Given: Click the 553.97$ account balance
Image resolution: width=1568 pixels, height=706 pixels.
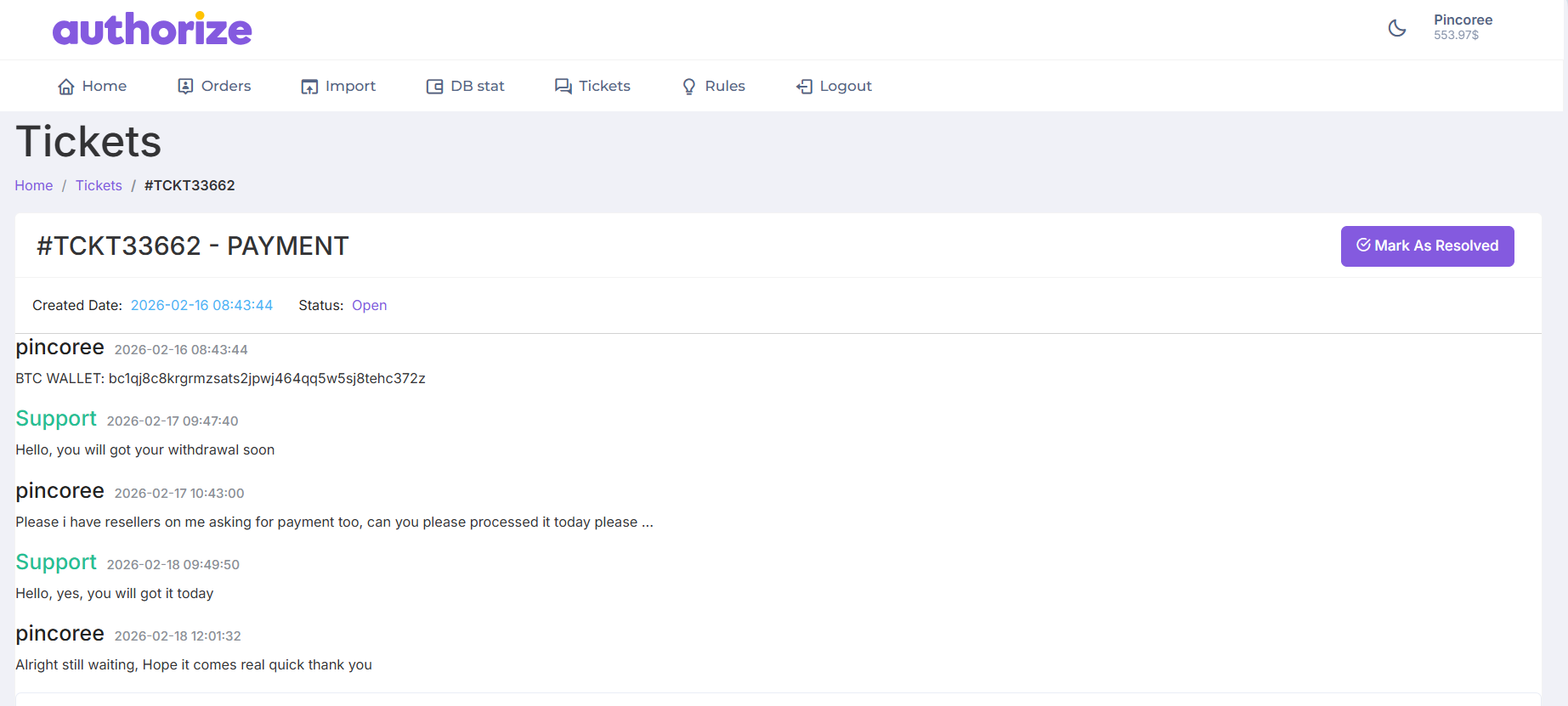Looking at the screenshot, I should (1456, 36).
